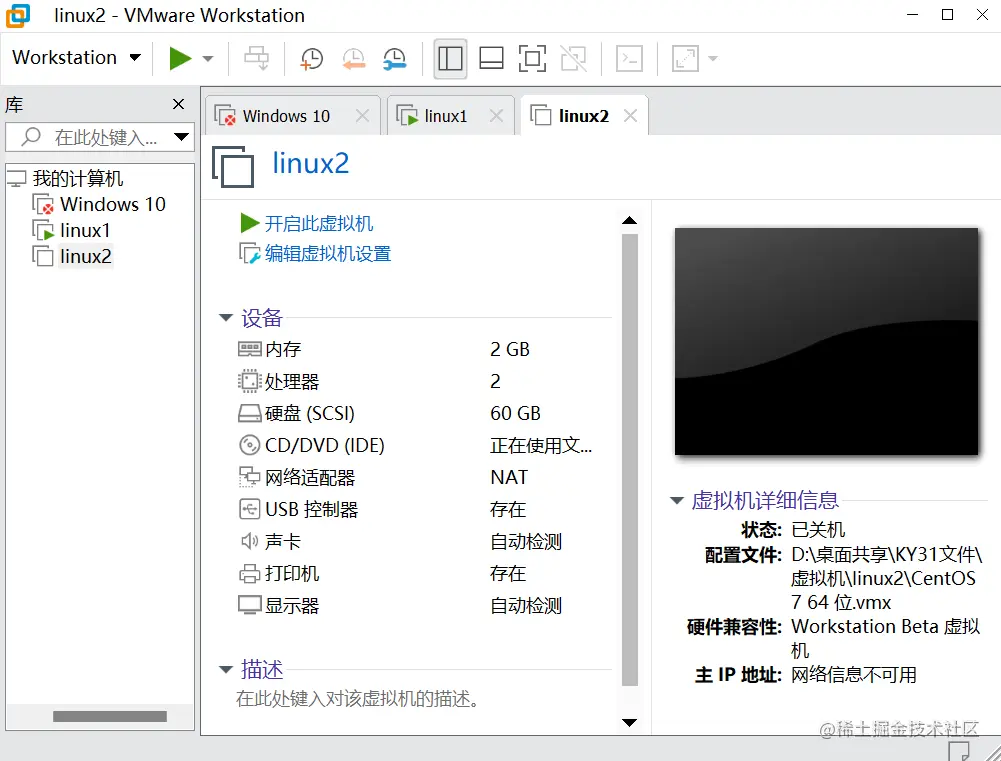Viewport: 1001px width, 761px height.
Task: Collapse the 设备 devices section
Action: tap(226, 317)
